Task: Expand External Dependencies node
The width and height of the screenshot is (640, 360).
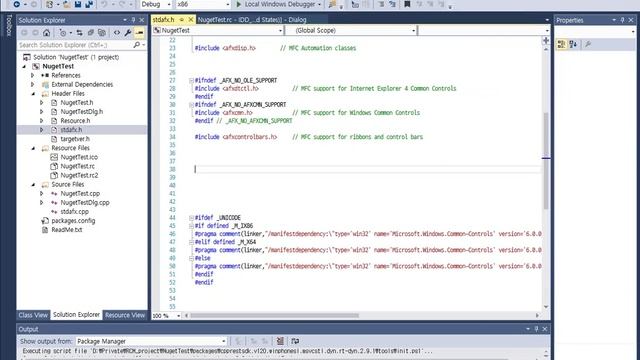Action: pyautogui.click(x=33, y=84)
